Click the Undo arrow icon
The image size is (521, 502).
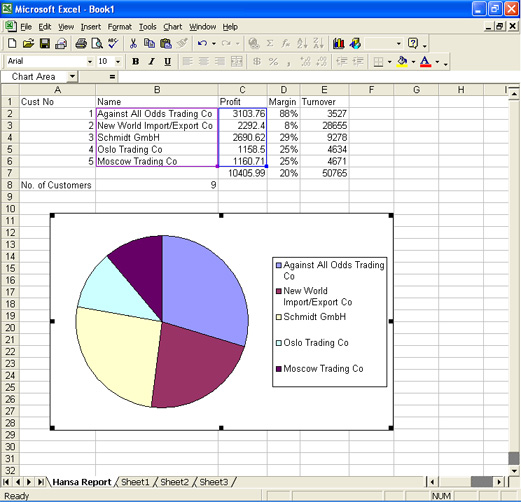point(202,43)
